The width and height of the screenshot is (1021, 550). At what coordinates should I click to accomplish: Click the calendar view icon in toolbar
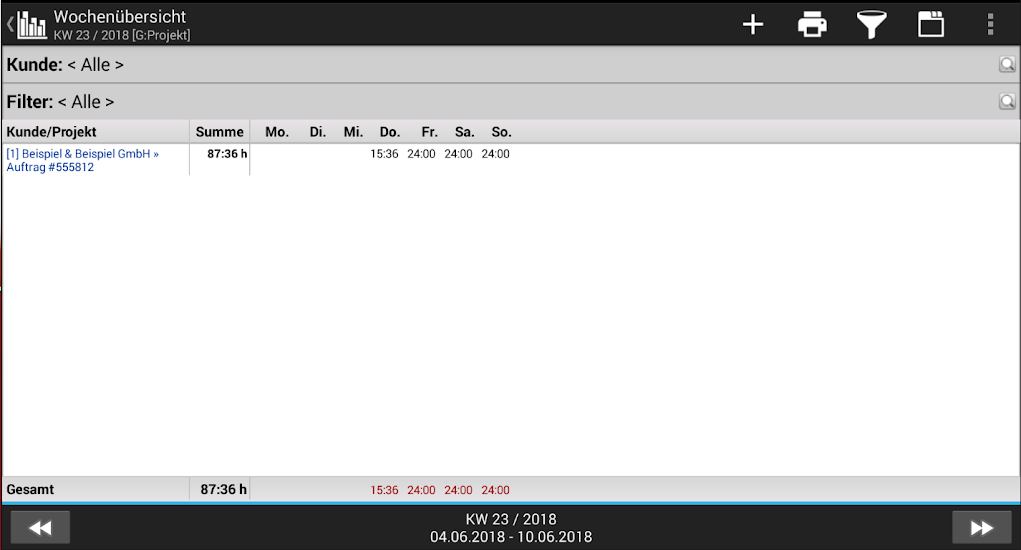point(931,25)
